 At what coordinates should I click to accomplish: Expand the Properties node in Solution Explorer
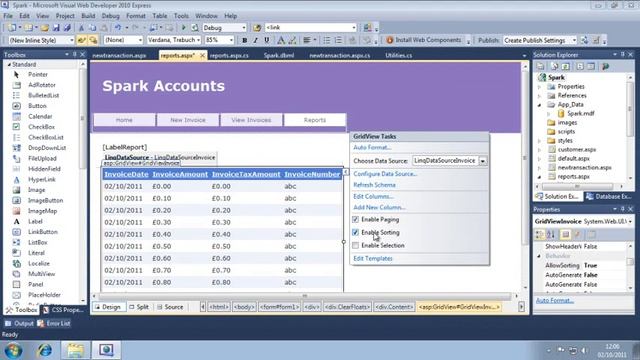(540, 87)
